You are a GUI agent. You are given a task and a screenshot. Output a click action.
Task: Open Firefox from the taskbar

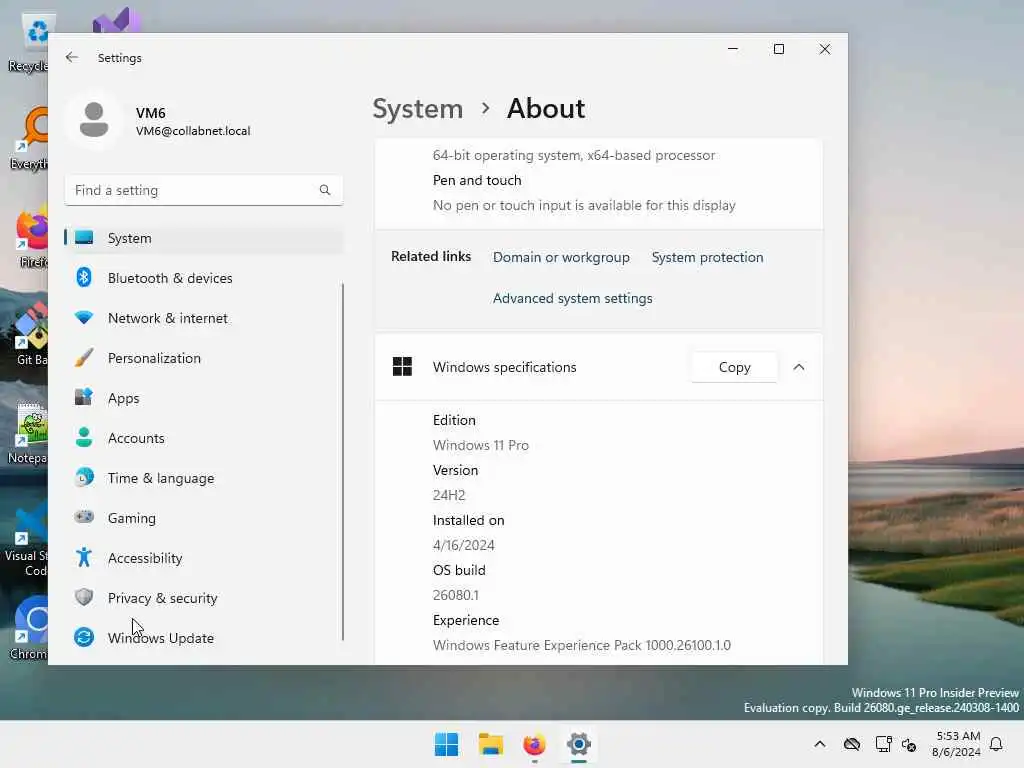[x=534, y=744]
